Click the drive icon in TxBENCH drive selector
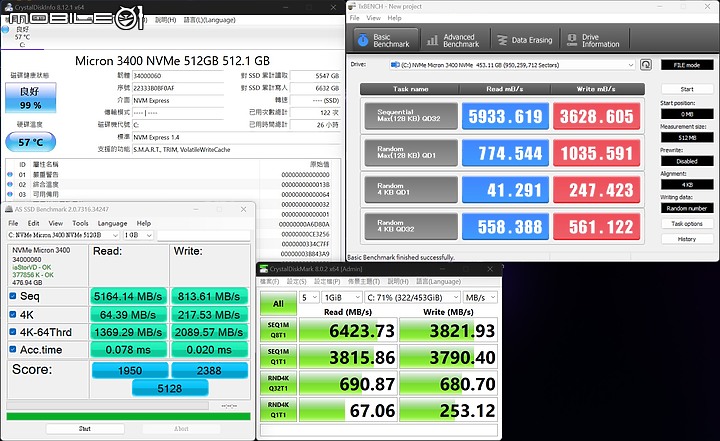 point(394,65)
